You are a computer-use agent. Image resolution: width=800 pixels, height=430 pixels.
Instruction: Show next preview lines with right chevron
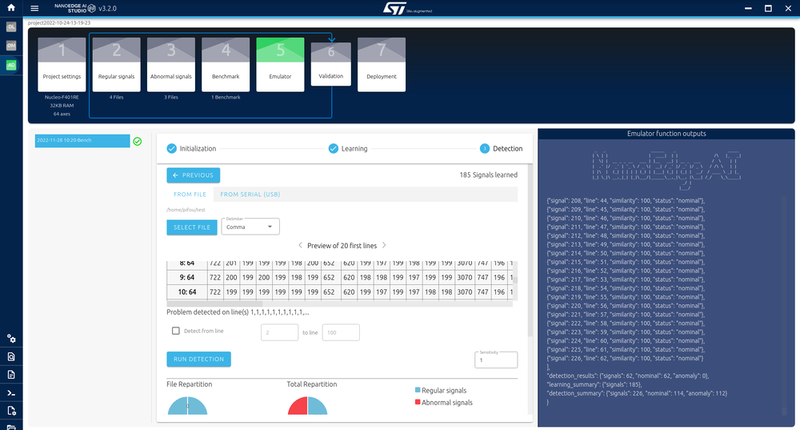[x=384, y=245]
